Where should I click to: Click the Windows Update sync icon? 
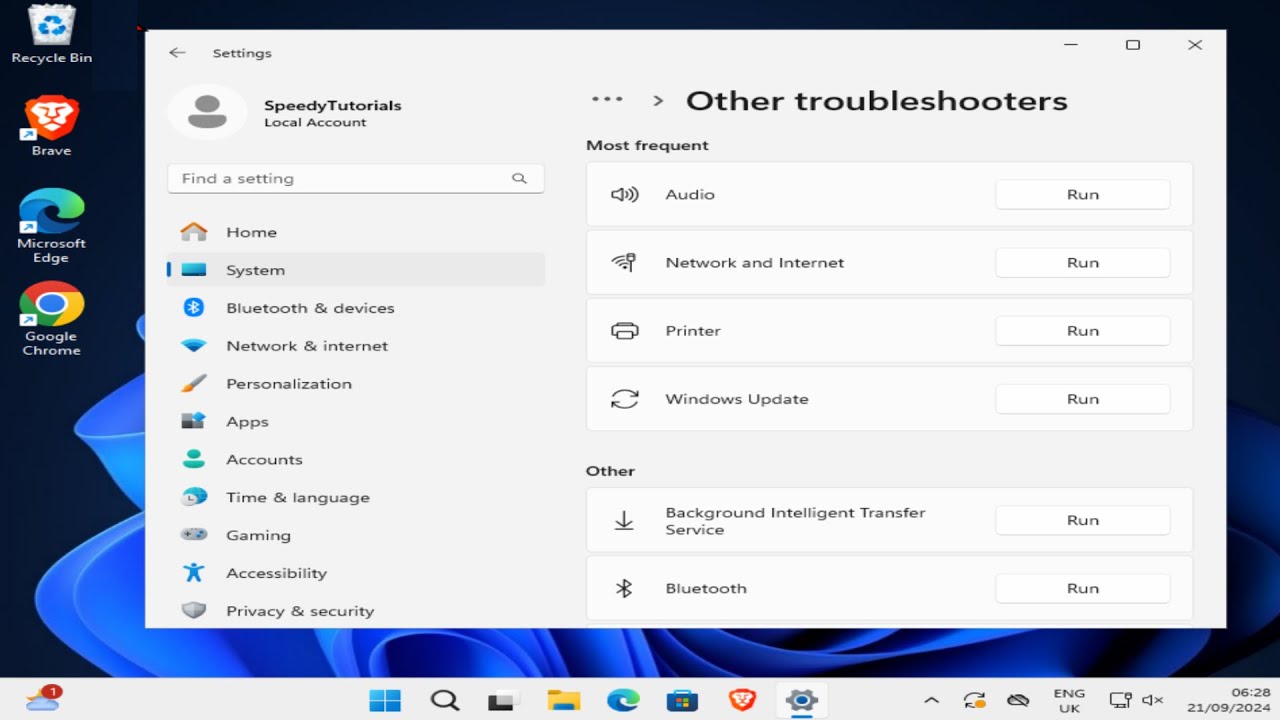point(624,399)
